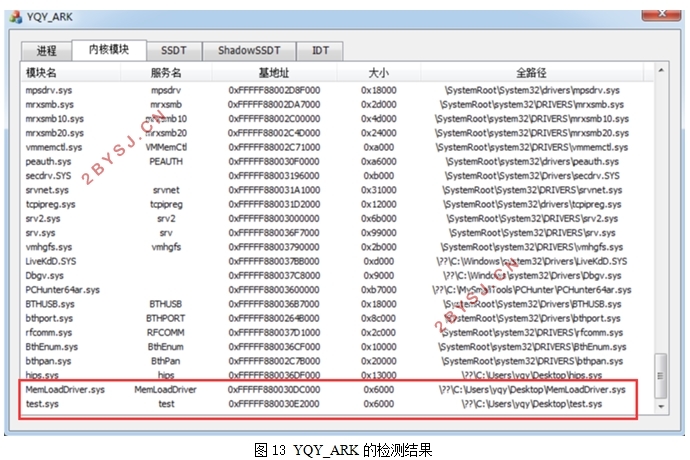Click service name BTHPORT cell
This screenshot has width=690, height=460.
165,318
